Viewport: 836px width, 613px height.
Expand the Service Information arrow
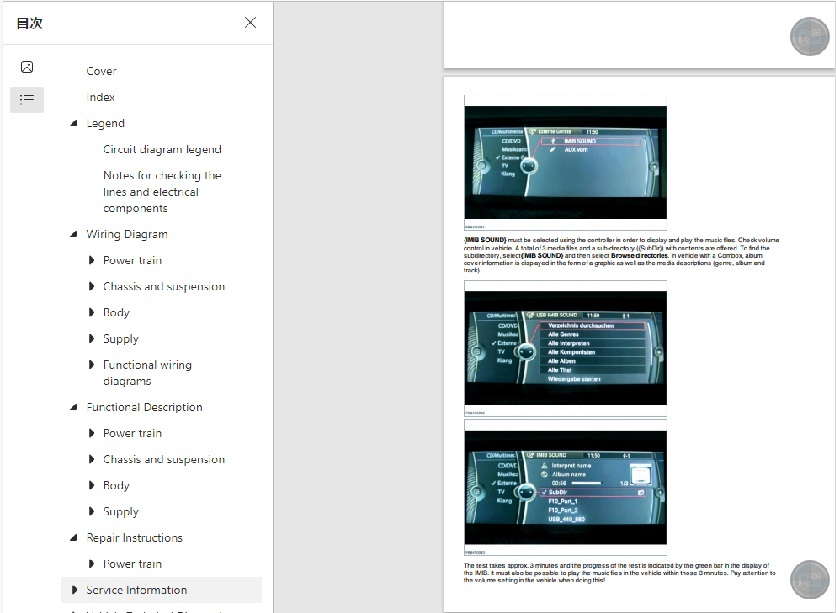pyautogui.click(x=74, y=590)
